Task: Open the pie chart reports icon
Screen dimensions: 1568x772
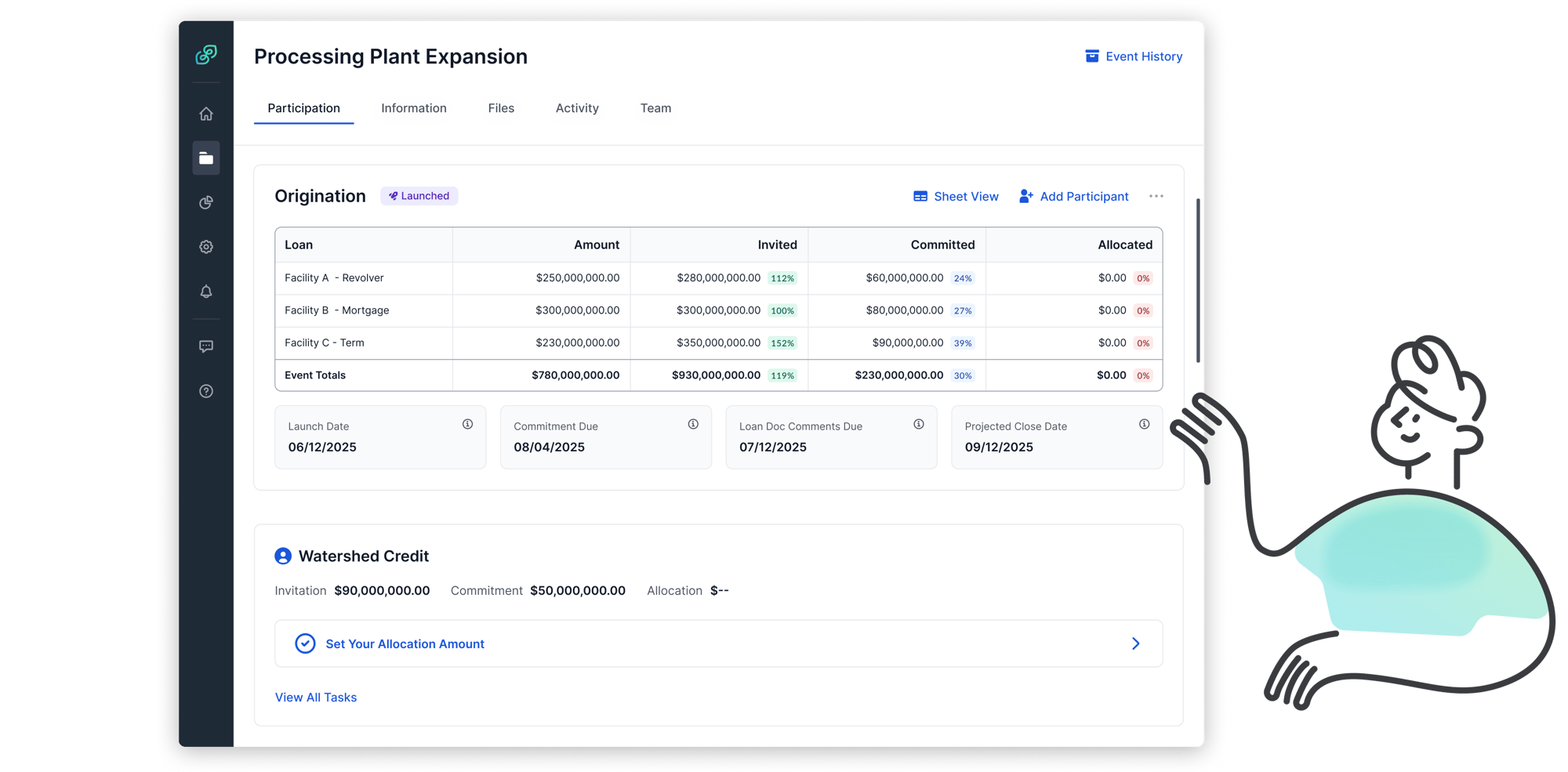Action: coord(206,203)
